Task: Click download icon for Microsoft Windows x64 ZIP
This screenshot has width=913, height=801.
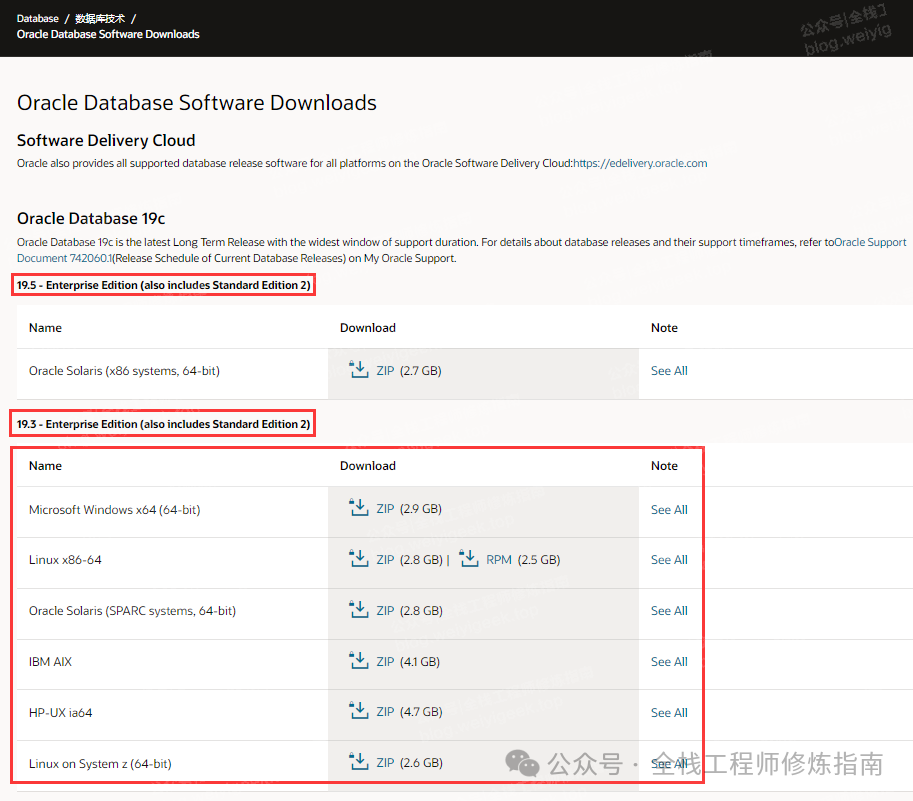Action: pos(359,508)
